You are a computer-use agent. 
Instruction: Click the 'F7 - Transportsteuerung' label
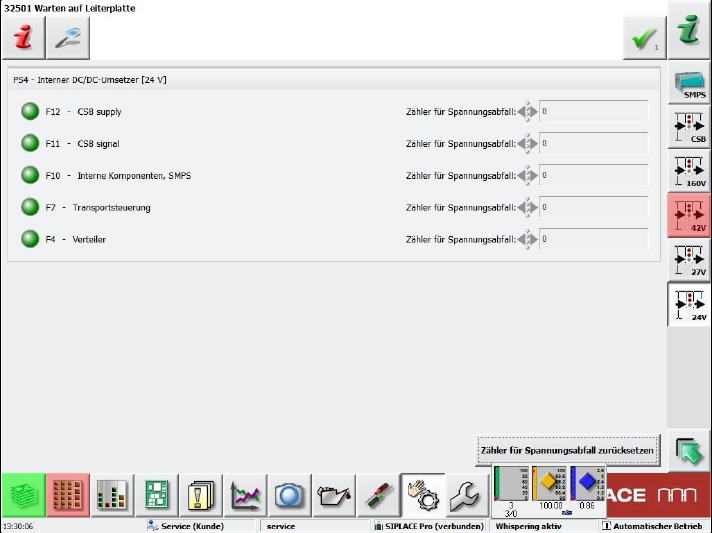point(98,207)
